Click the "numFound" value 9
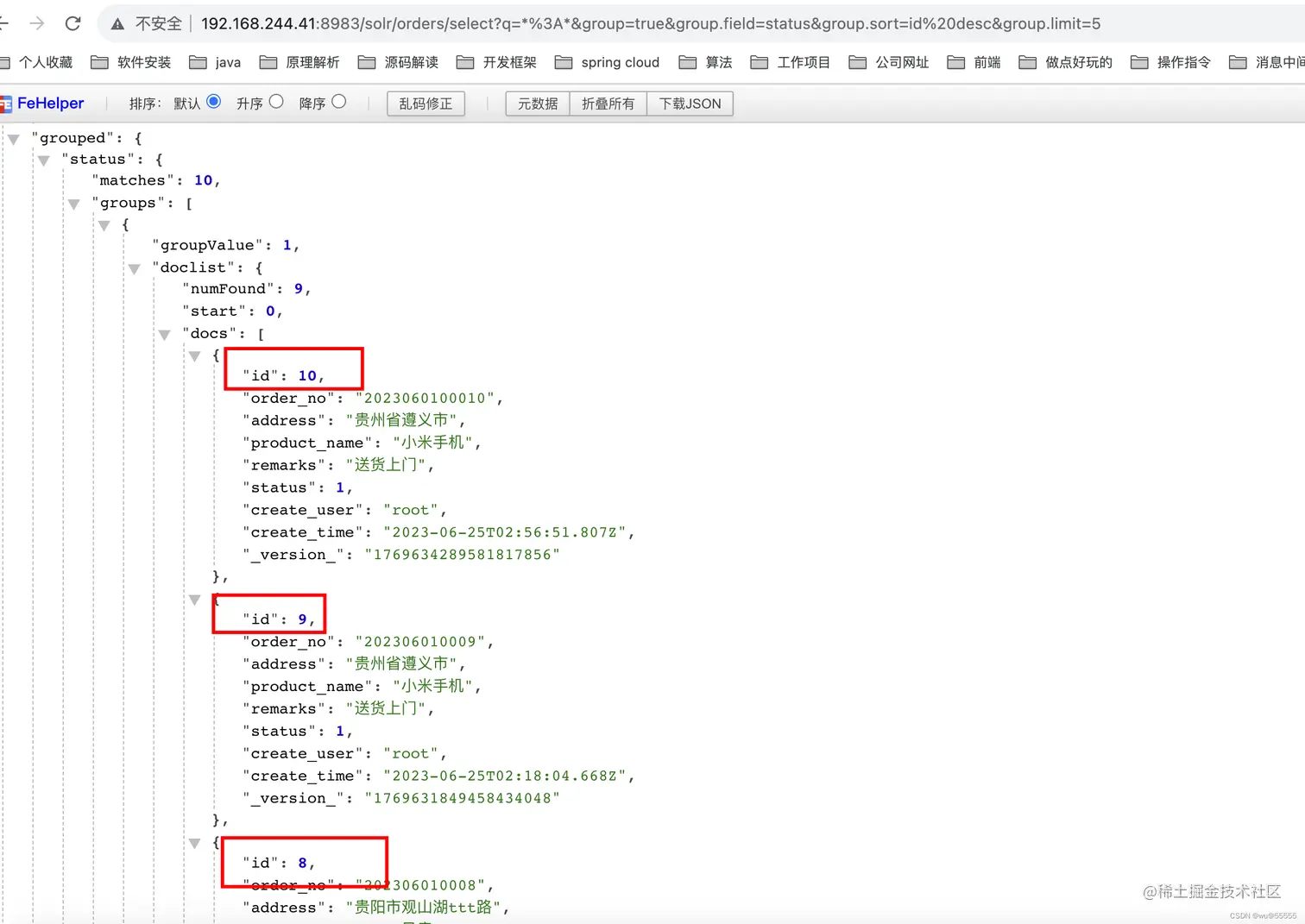Viewport: 1305px width, 924px height. coord(299,289)
